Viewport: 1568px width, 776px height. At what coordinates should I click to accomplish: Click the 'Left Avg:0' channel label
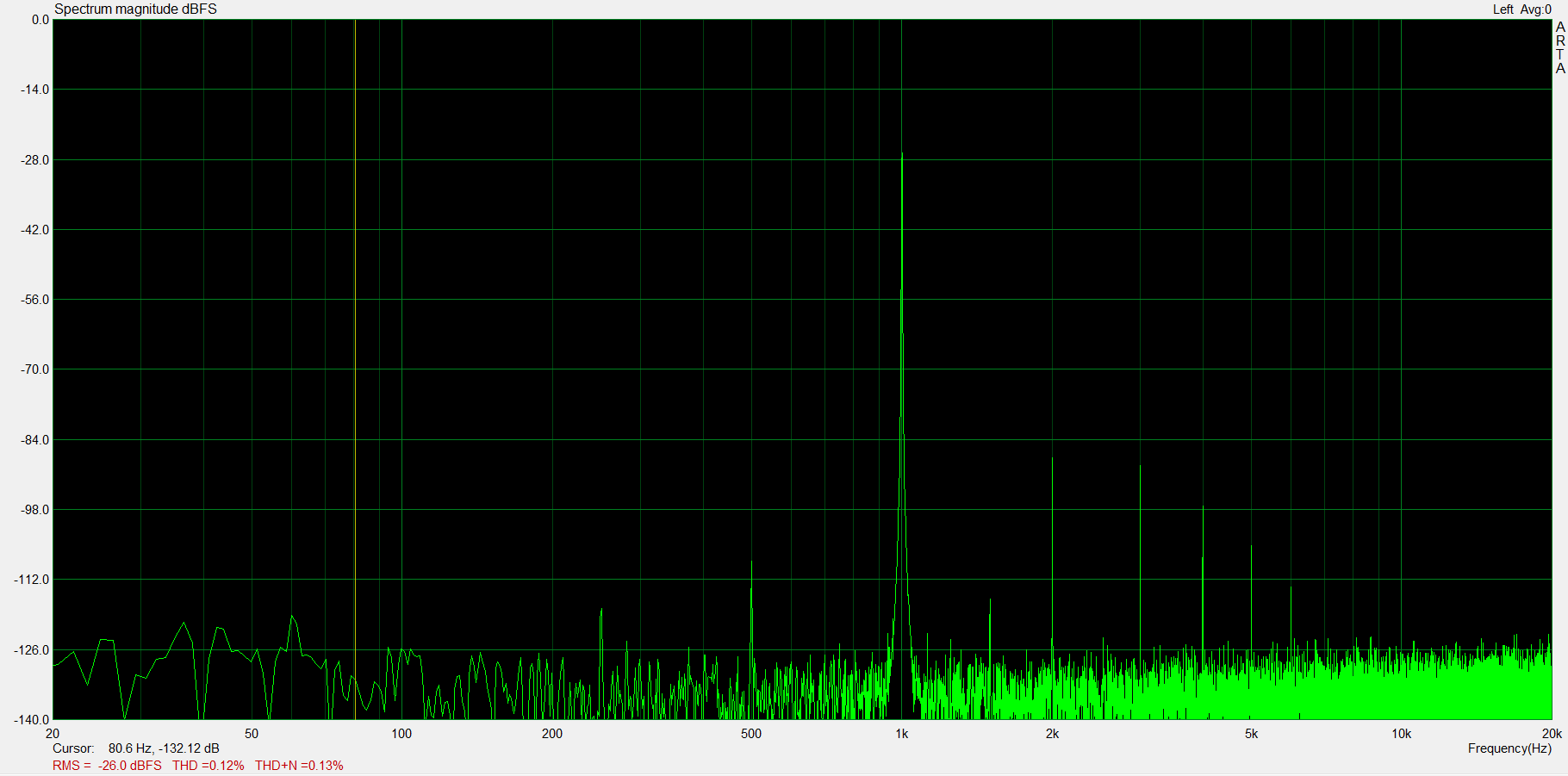1522,9
